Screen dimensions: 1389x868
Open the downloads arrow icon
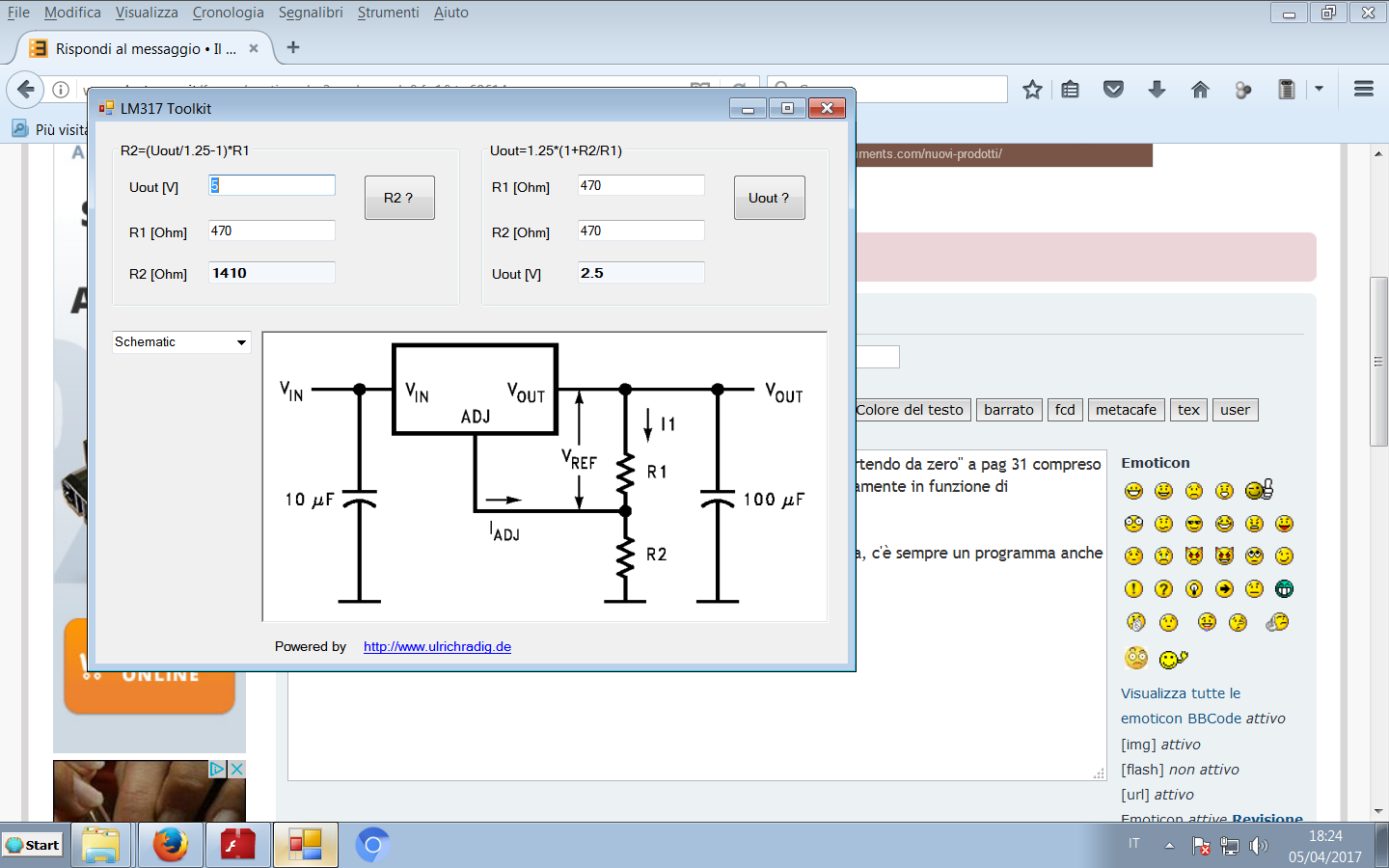(x=1157, y=90)
